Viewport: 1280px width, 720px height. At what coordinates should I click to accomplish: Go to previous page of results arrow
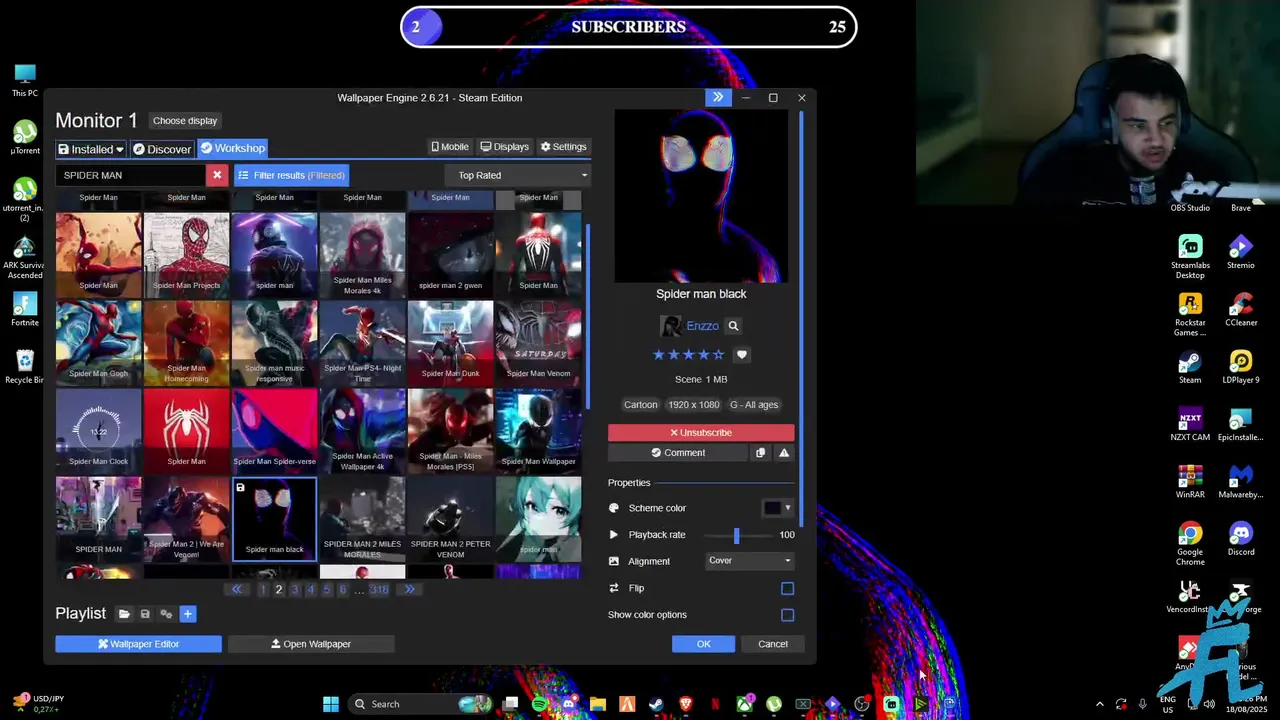[x=237, y=590]
